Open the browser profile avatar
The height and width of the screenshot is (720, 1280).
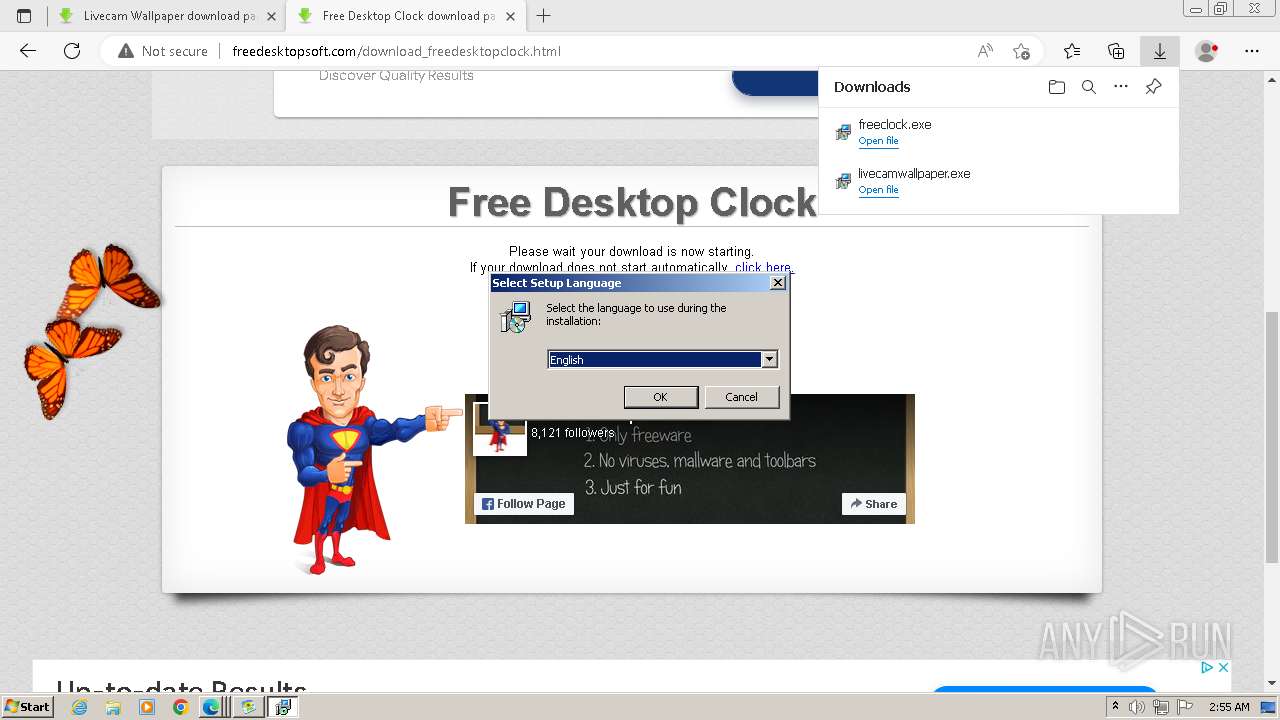click(x=1207, y=51)
